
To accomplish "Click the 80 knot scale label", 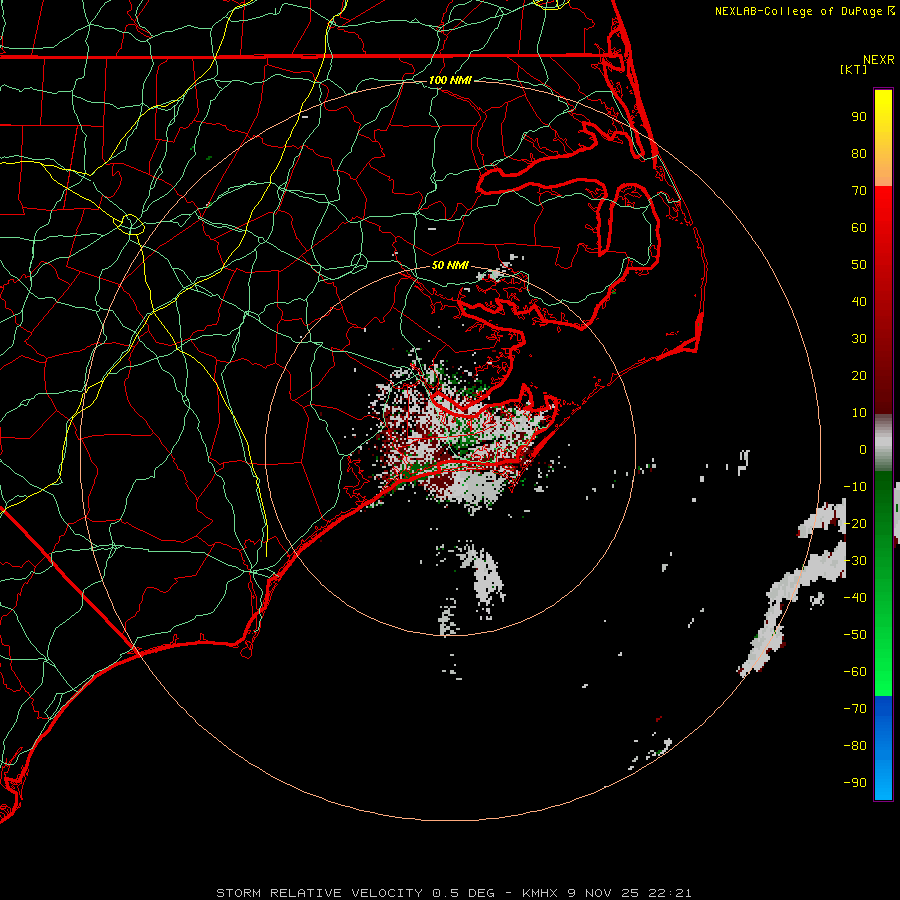I will tap(859, 154).
